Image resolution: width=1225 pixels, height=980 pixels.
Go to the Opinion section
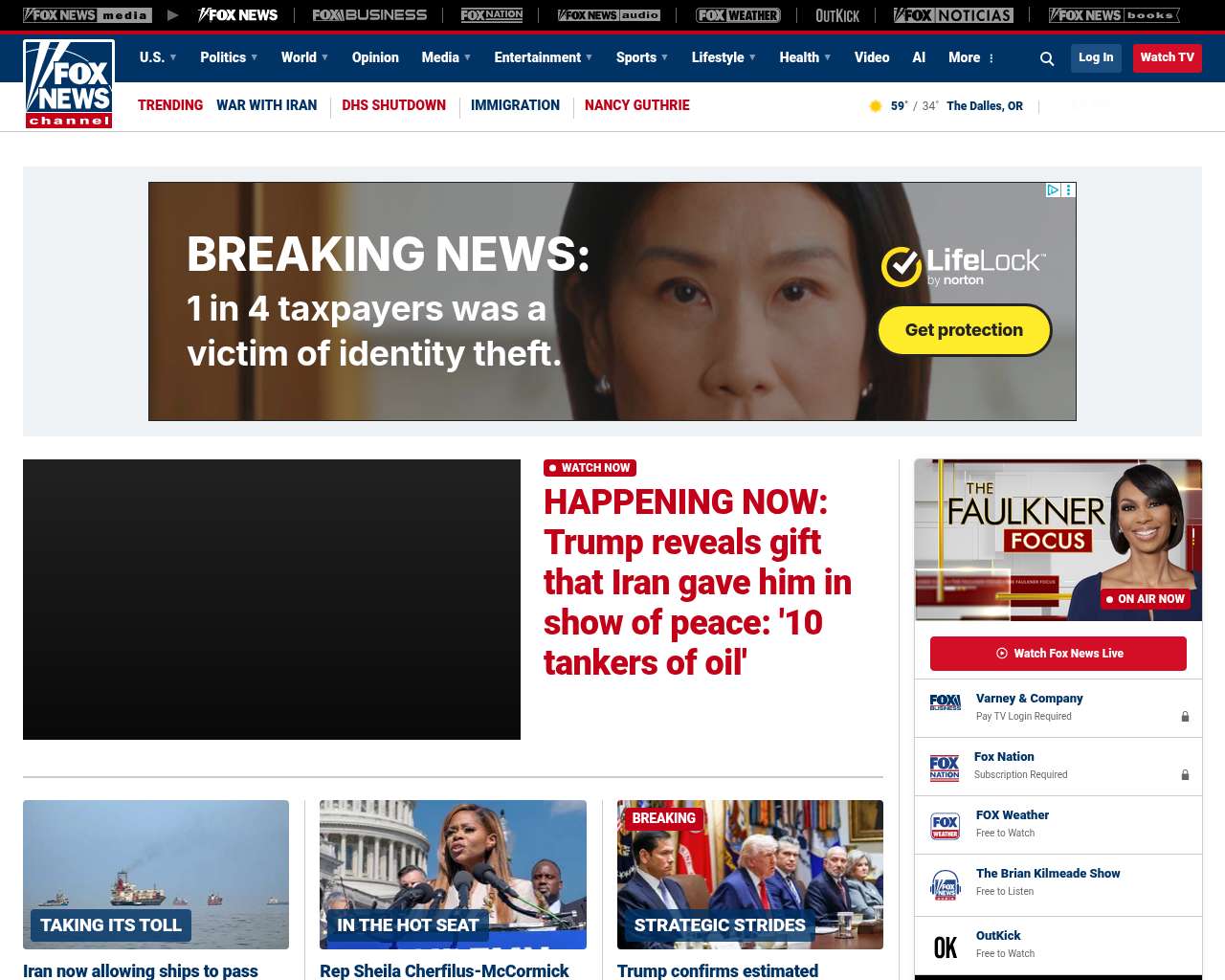(x=375, y=57)
